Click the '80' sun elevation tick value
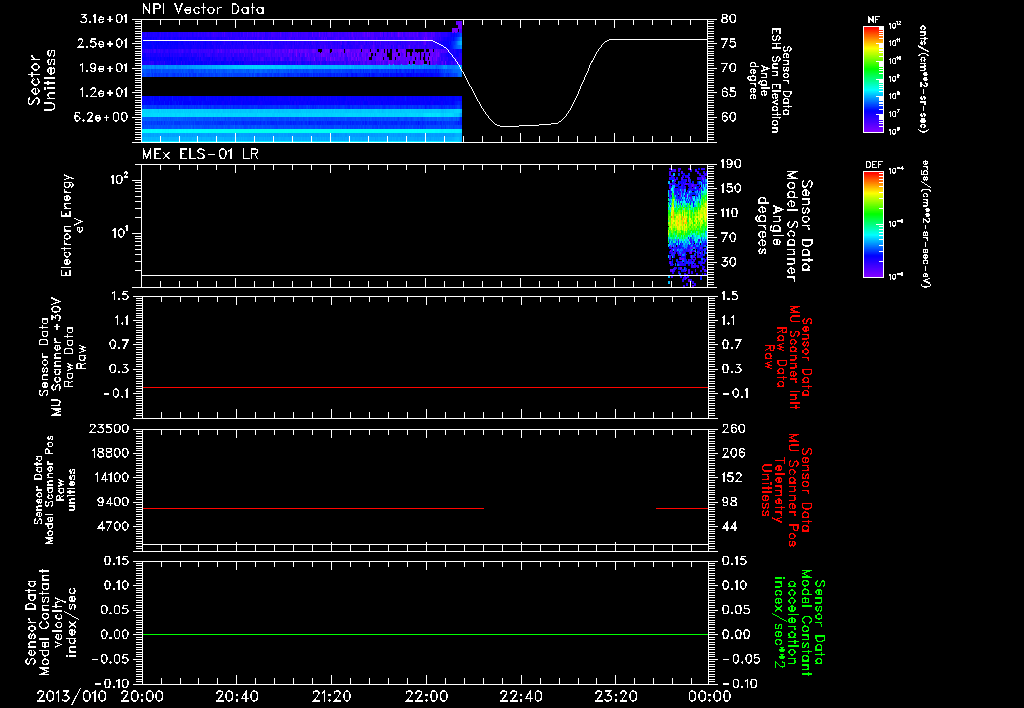Image resolution: width=1024 pixels, height=708 pixels. [729, 18]
